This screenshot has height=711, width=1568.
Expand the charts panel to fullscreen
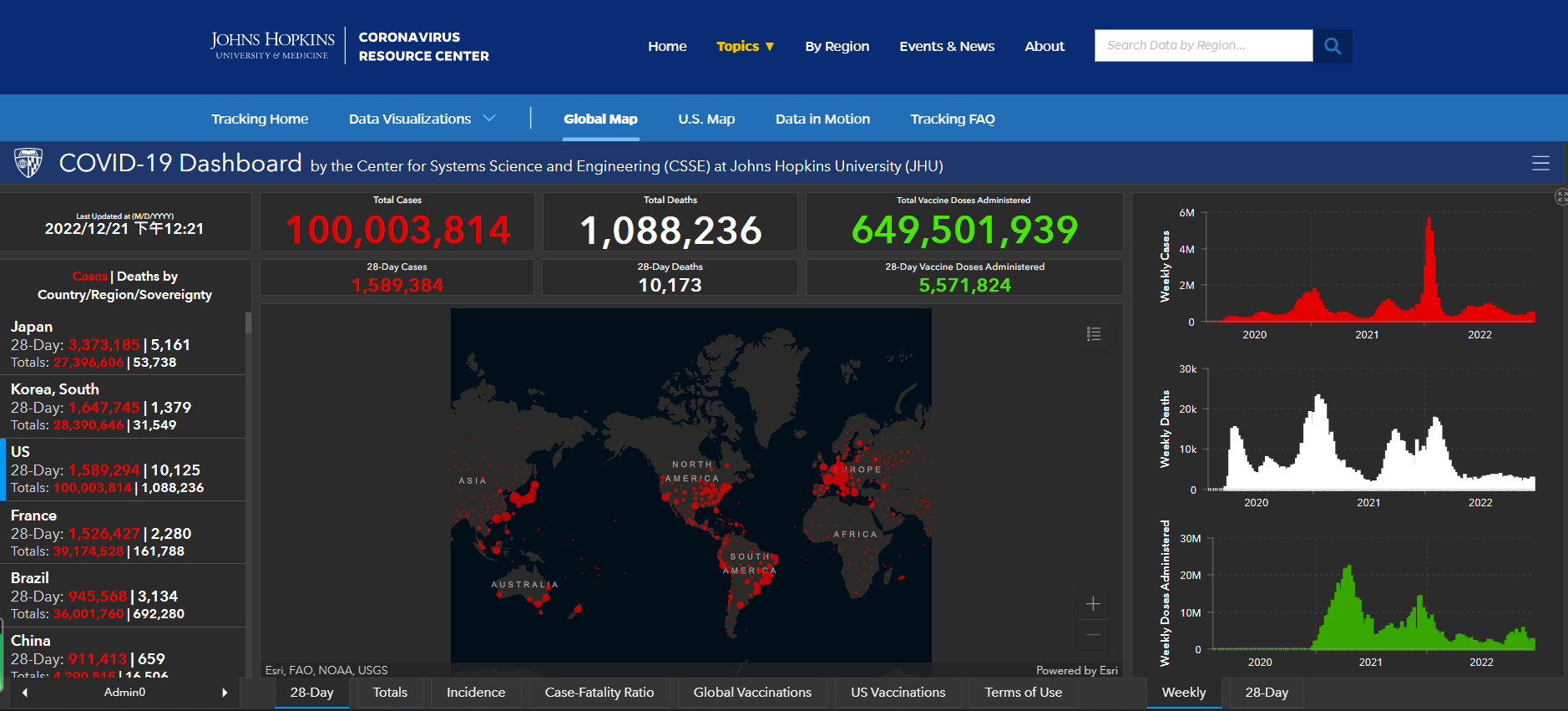[1560, 197]
